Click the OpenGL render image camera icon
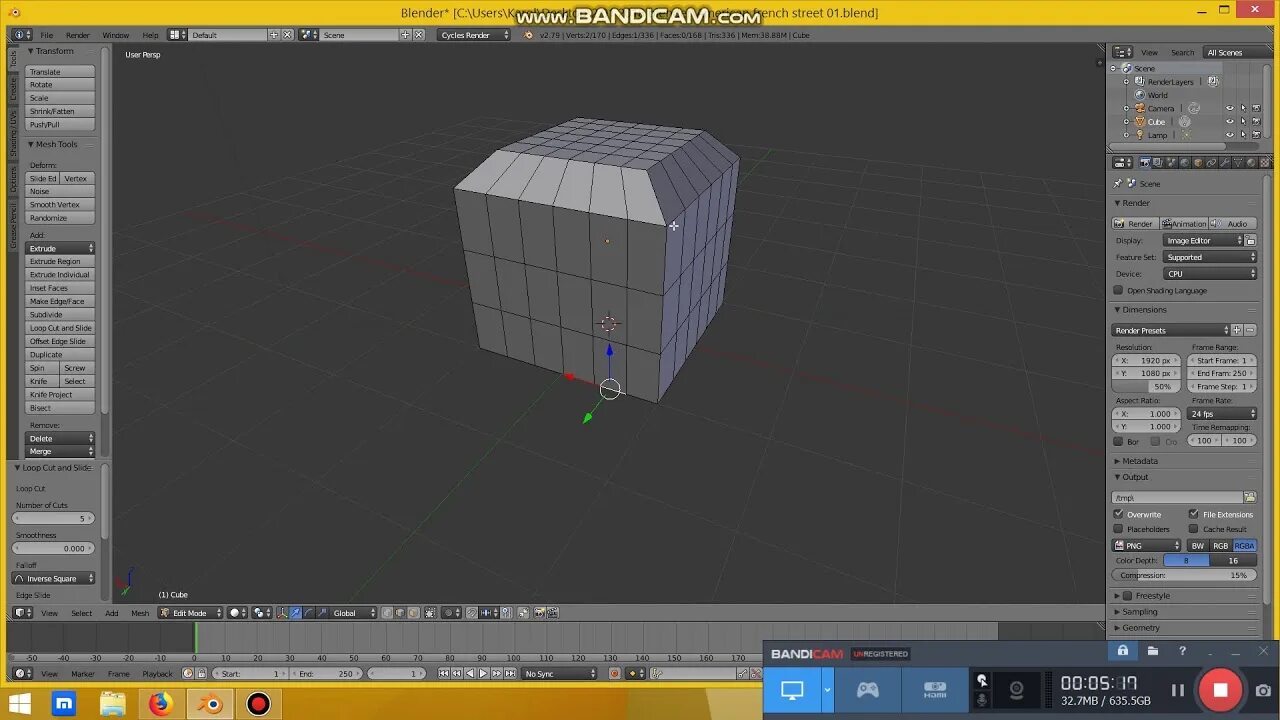This screenshot has height=720, width=1280. tap(539, 613)
